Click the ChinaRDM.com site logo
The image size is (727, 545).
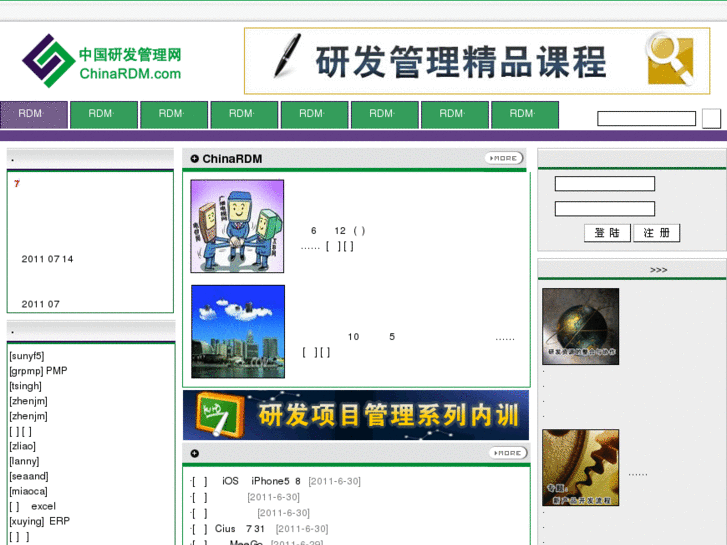tap(102, 61)
